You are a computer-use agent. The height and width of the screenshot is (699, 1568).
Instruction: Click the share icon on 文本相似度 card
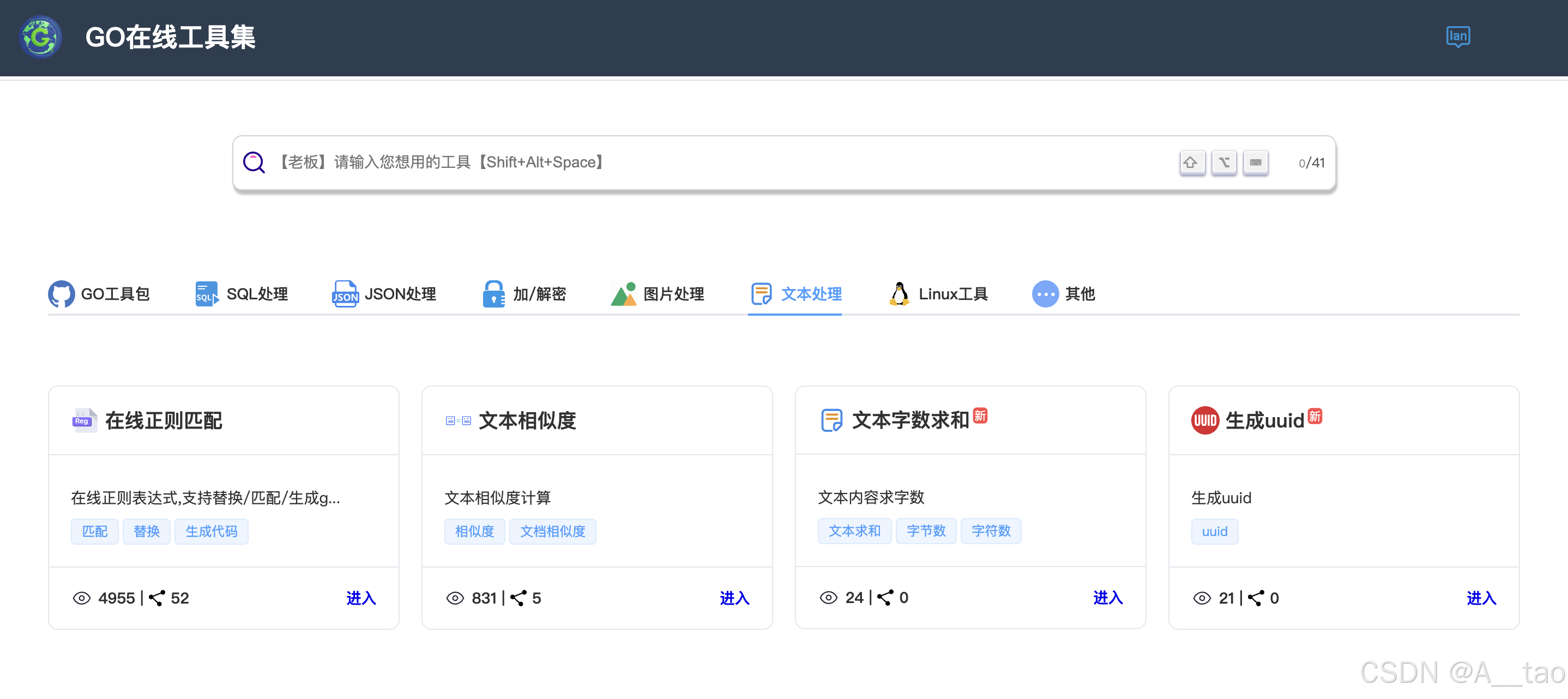tap(518, 598)
